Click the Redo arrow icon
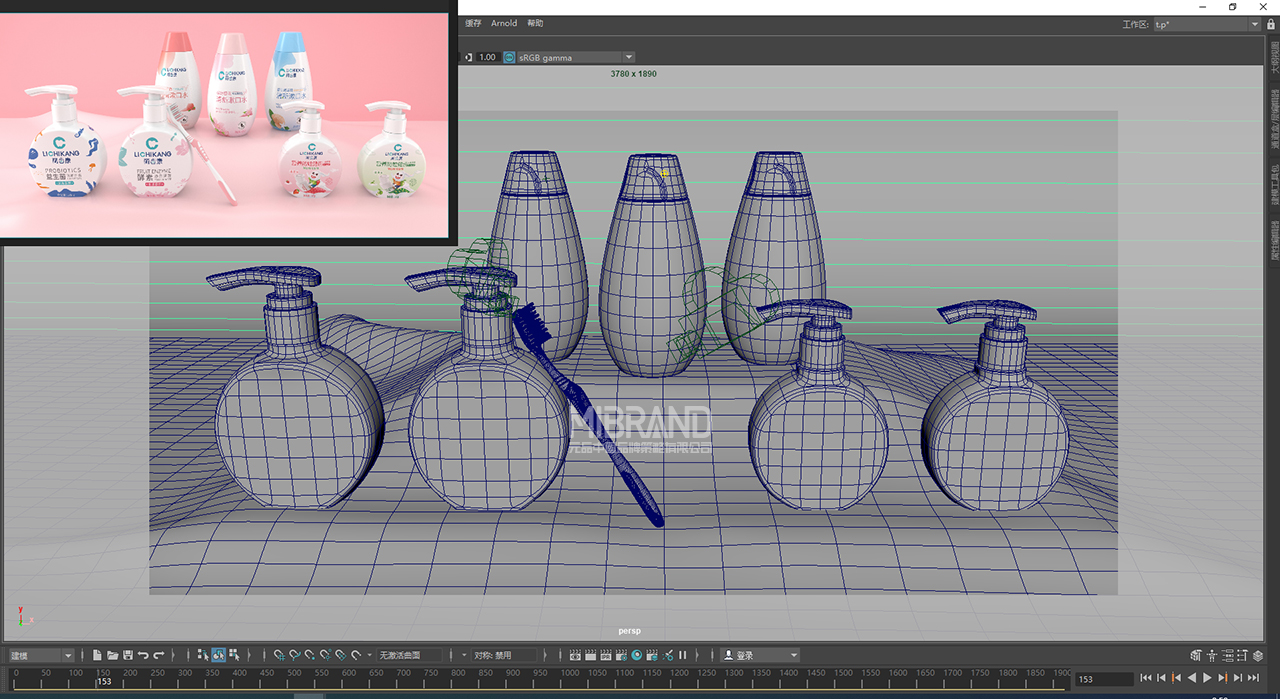Viewport: 1280px width, 699px height. [x=159, y=655]
